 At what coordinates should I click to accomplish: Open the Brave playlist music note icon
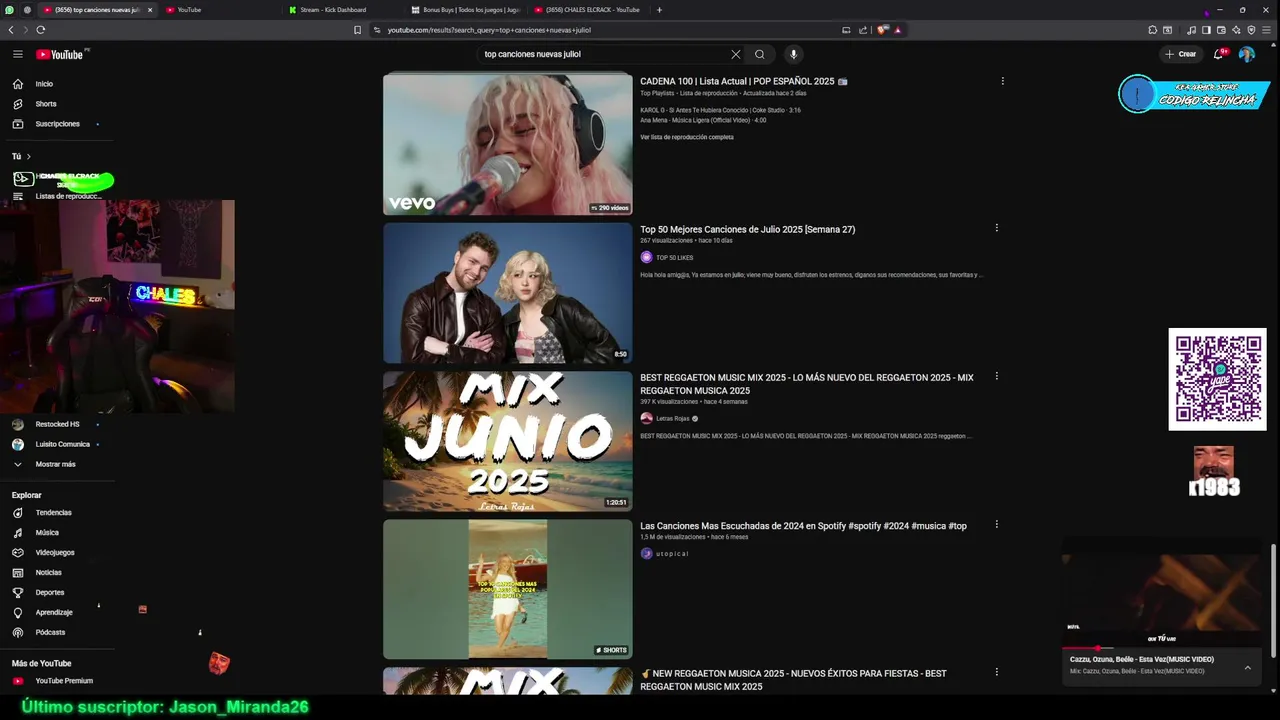[x=1191, y=30]
